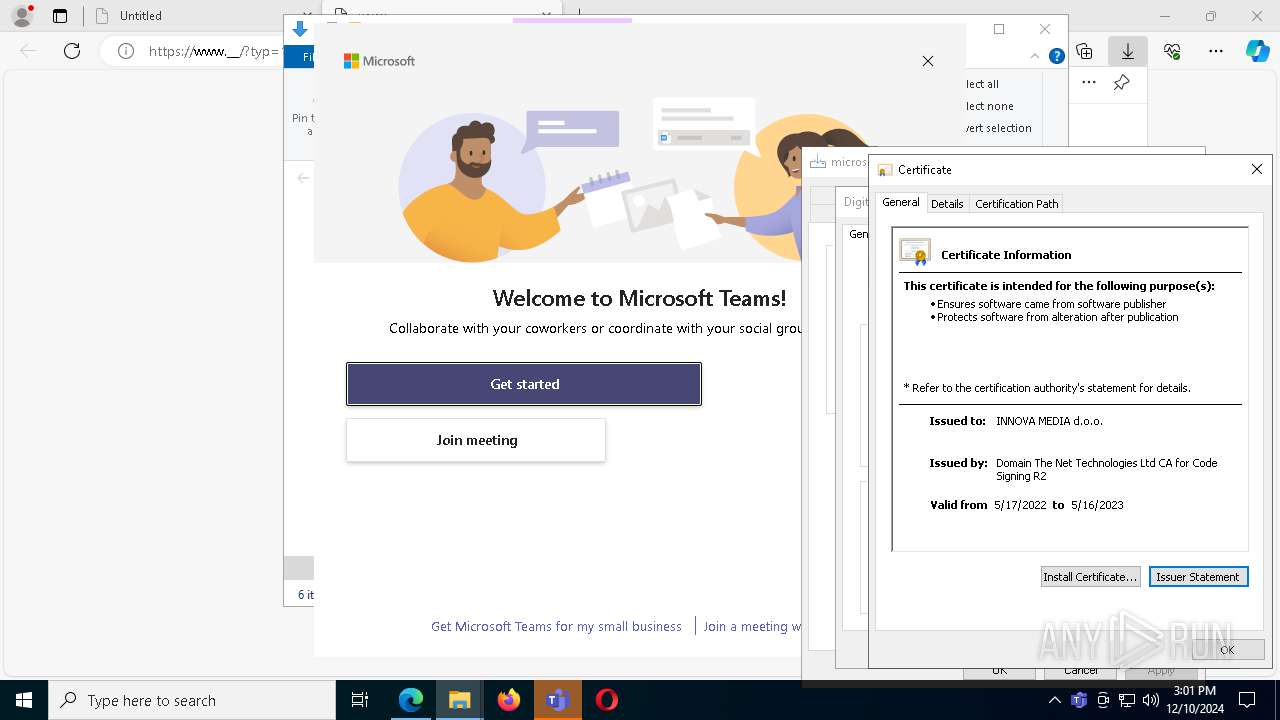Show hidden system tray icons
Screen dimensions: 1280x720
point(1055,700)
